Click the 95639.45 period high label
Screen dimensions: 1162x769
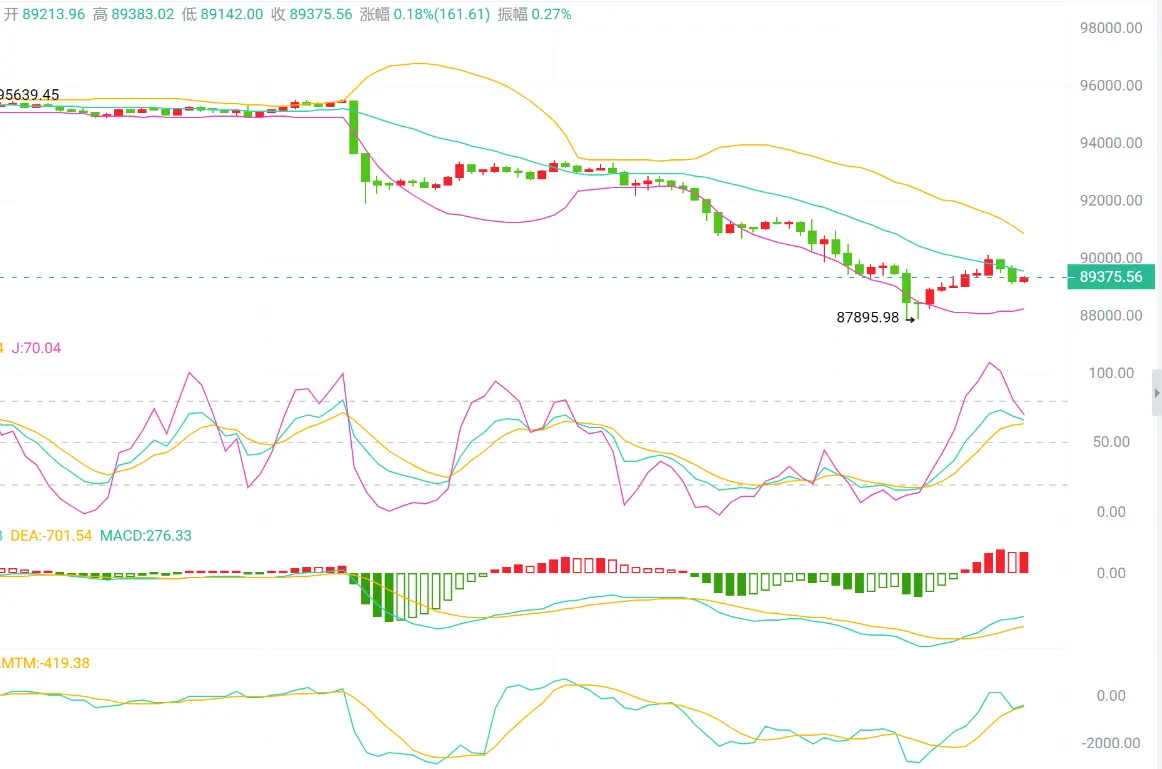30,95
